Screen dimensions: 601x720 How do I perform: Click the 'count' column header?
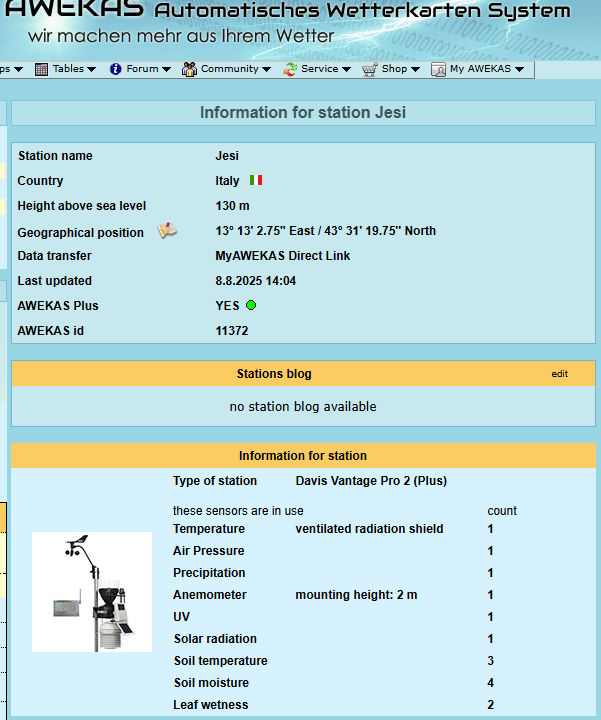pyautogui.click(x=502, y=511)
